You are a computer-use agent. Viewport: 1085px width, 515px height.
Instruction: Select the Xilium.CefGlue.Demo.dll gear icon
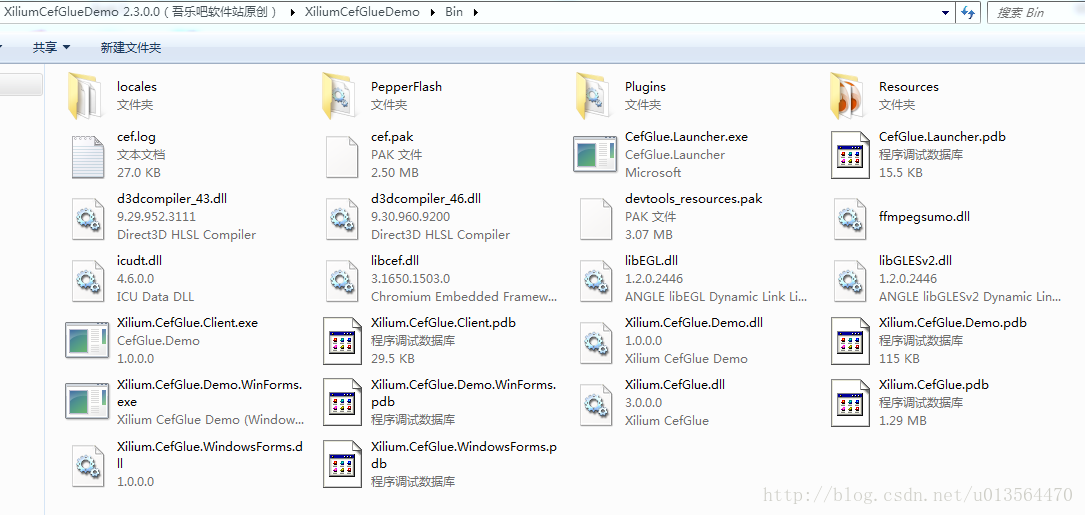coord(596,341)
